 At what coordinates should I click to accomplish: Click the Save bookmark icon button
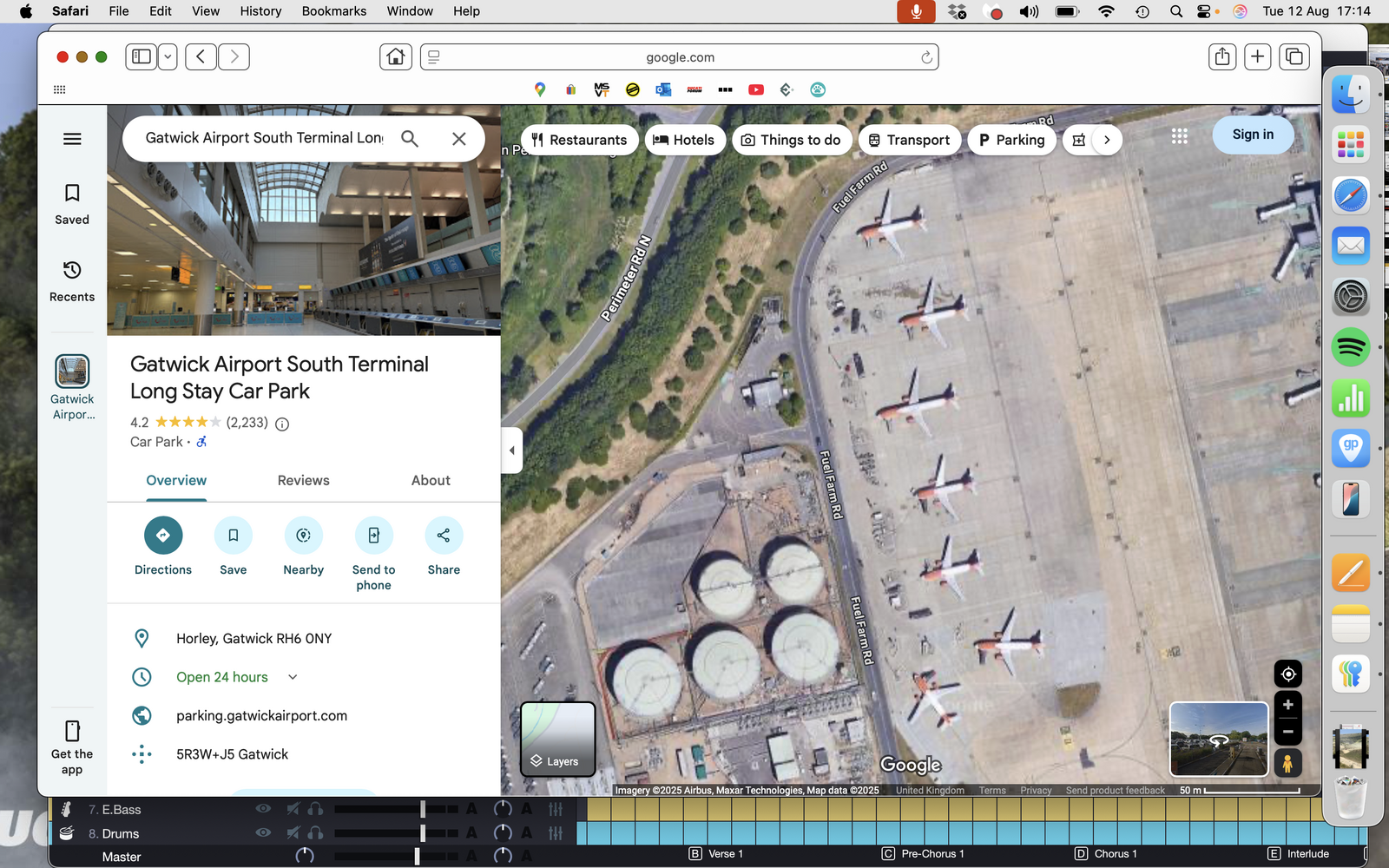(234, 536)
